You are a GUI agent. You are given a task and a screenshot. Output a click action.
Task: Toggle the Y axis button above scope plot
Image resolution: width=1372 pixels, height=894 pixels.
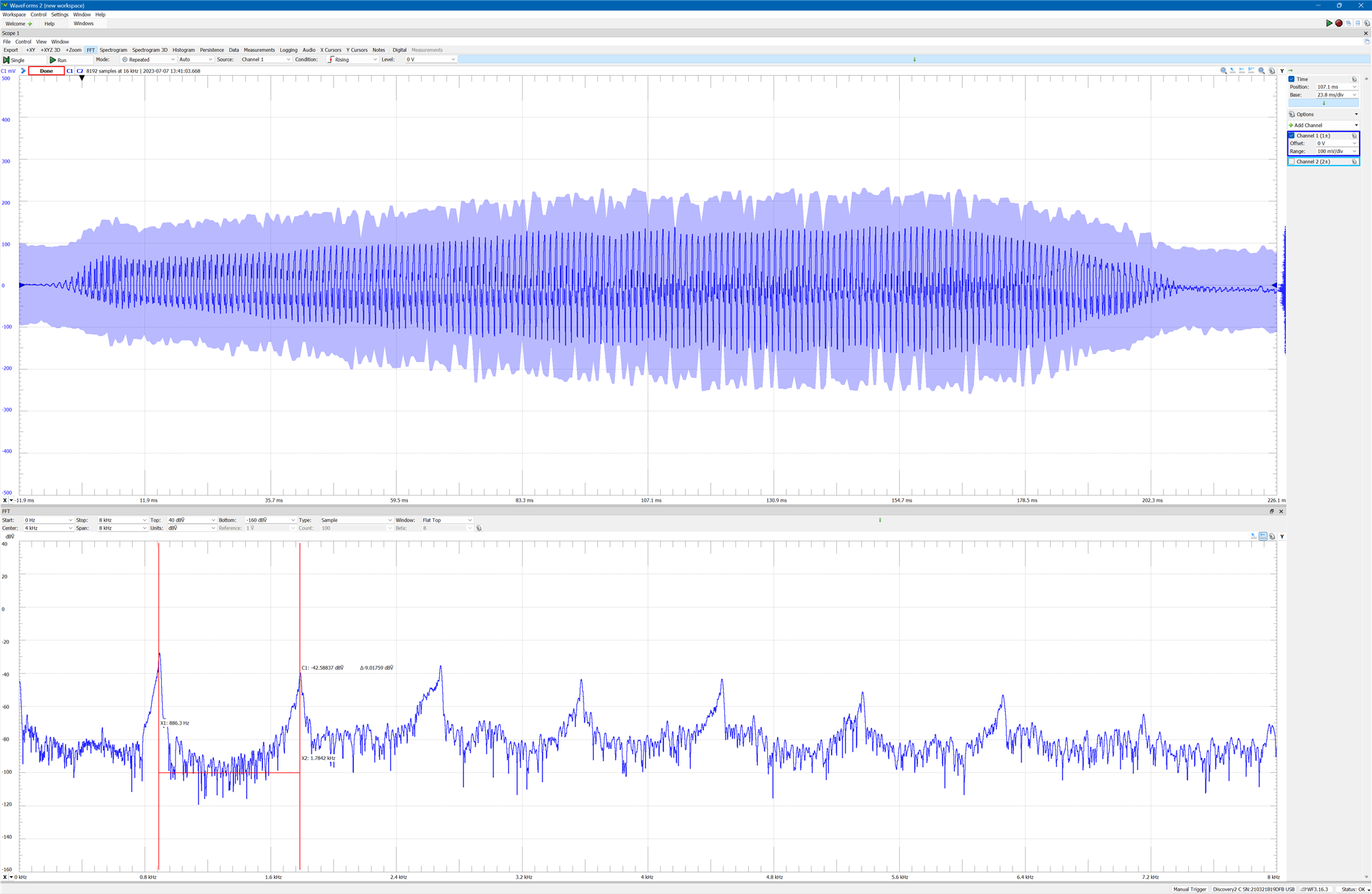(1282, 70)
